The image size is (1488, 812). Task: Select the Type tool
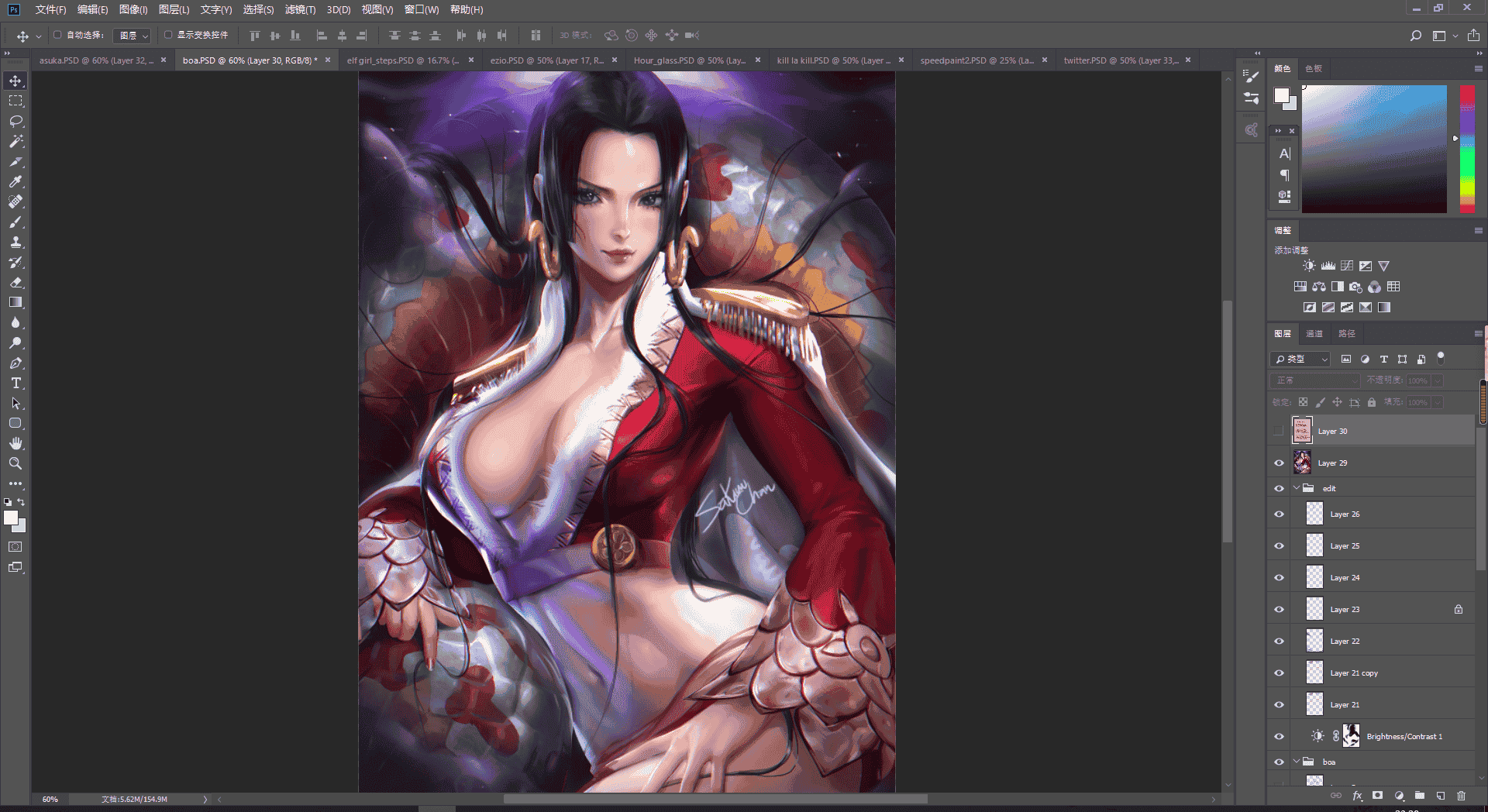[x=15, y=383]
